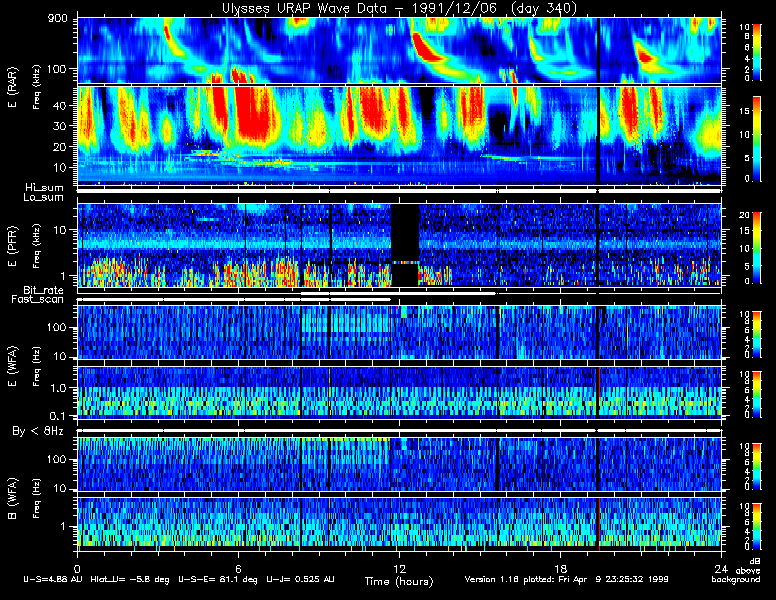Click the "18" hour tick on time axis
The width and height of the screenshot is (776, 600).
point(560,568)
